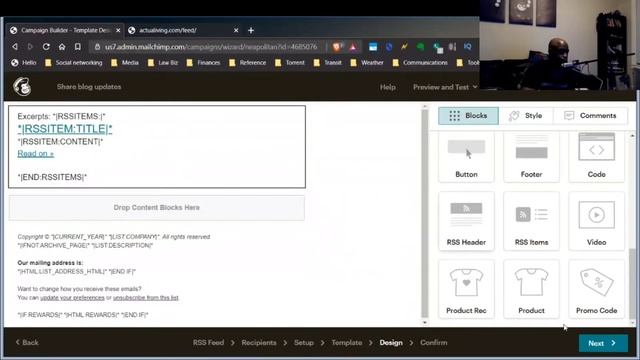Click the email preview scrollbar

[x=424, y=212]
